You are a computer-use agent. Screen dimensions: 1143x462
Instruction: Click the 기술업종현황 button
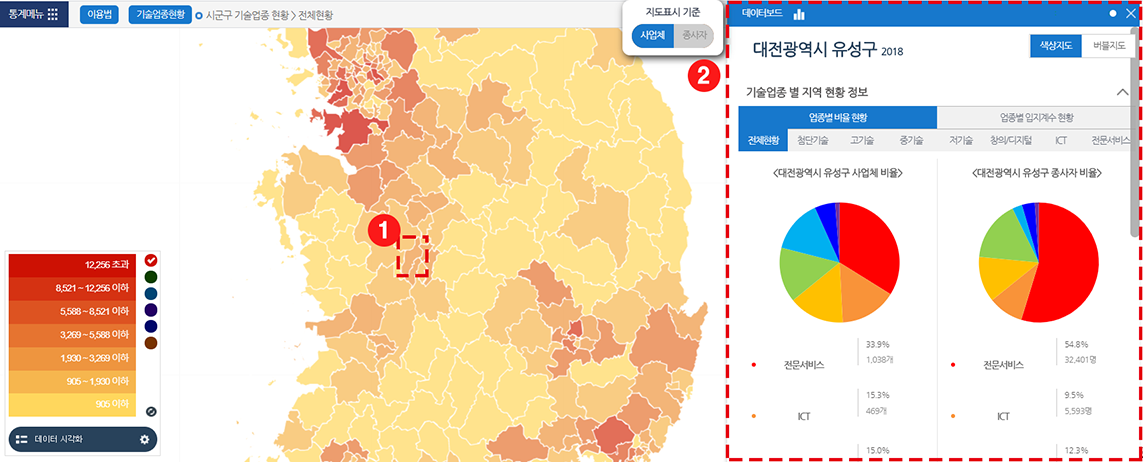coord(160,15)
